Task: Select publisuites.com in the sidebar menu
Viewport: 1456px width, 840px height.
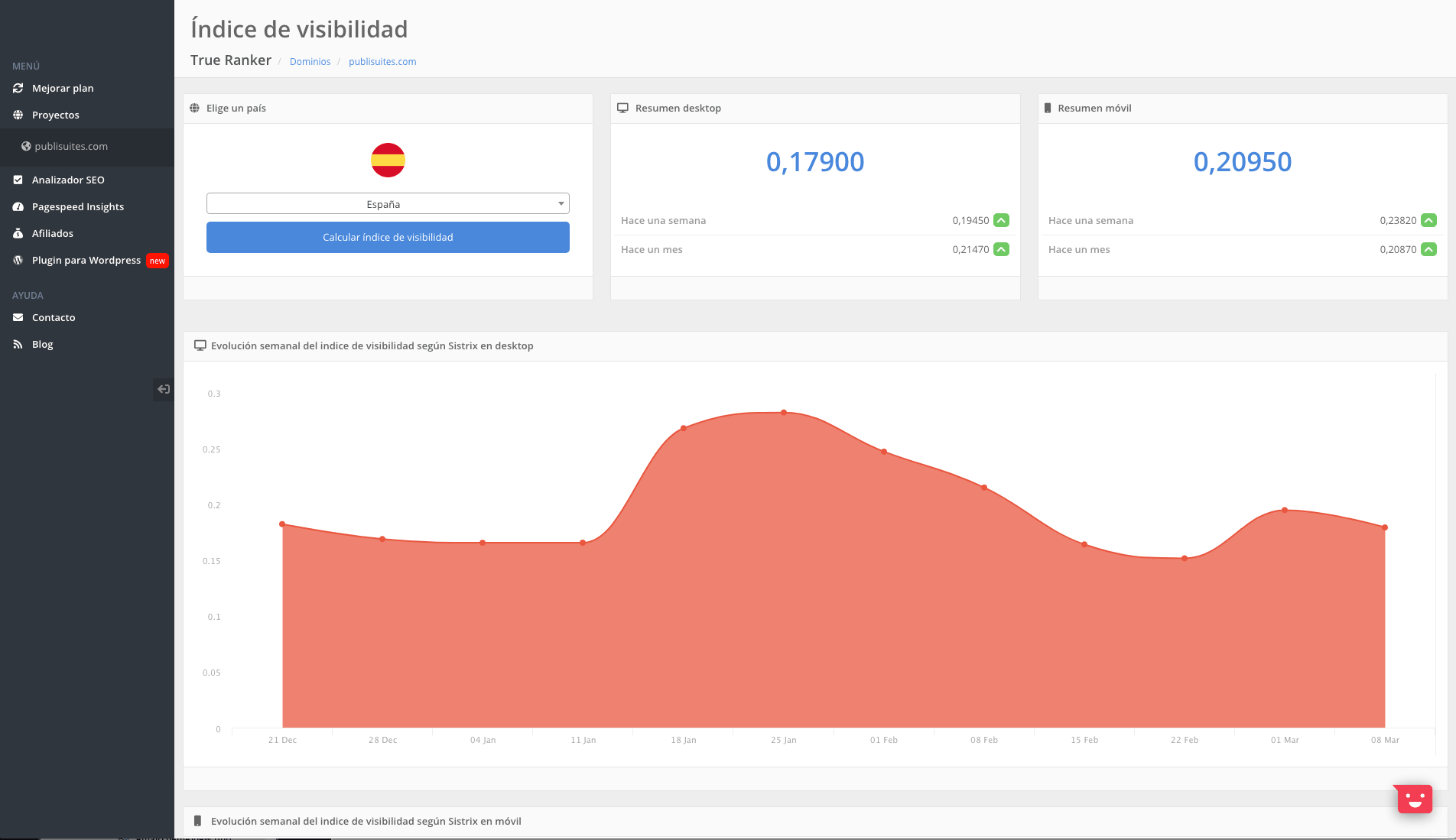Action: (73, 146)
